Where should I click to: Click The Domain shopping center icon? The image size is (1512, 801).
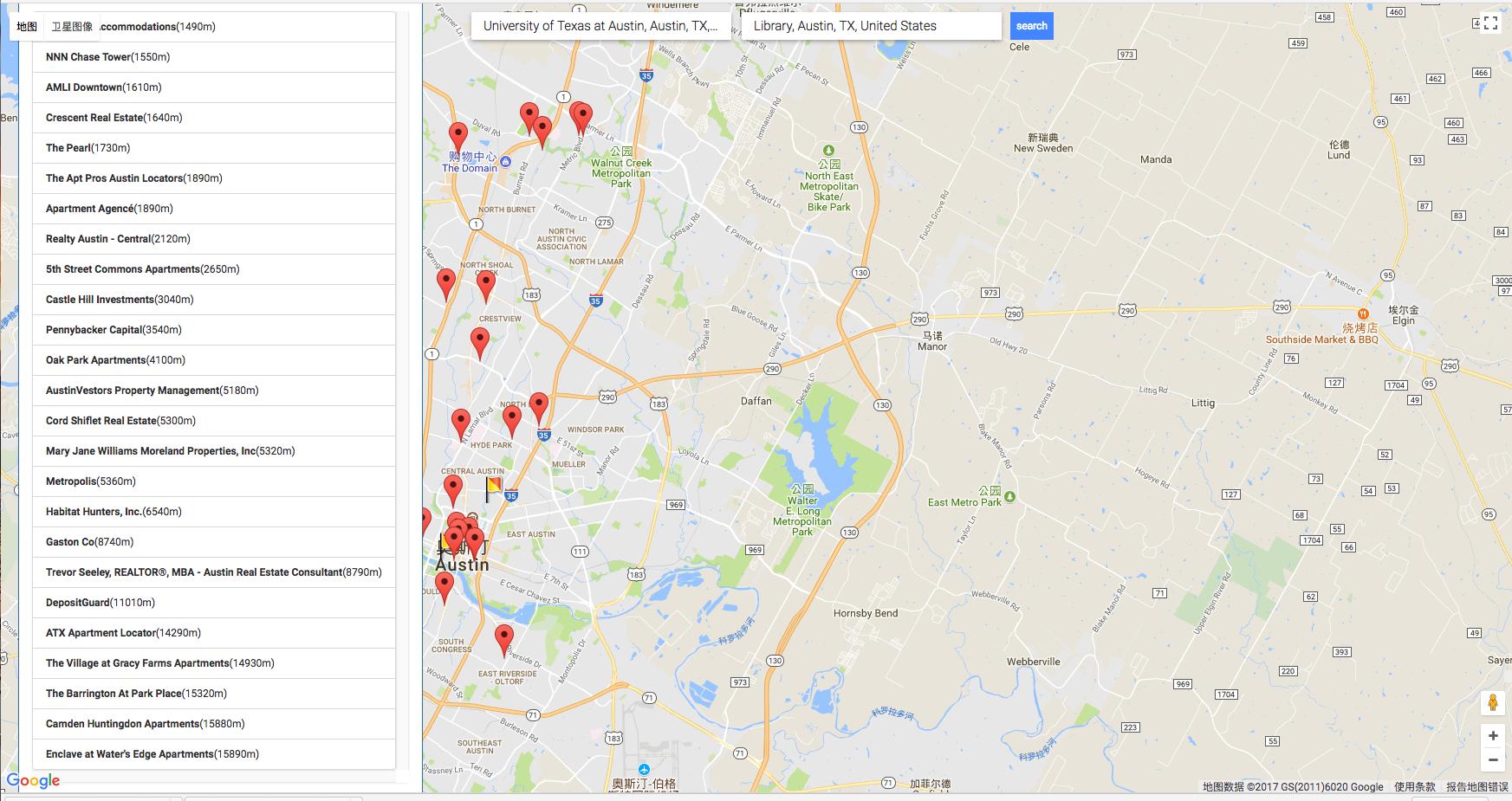click(506, 162)
